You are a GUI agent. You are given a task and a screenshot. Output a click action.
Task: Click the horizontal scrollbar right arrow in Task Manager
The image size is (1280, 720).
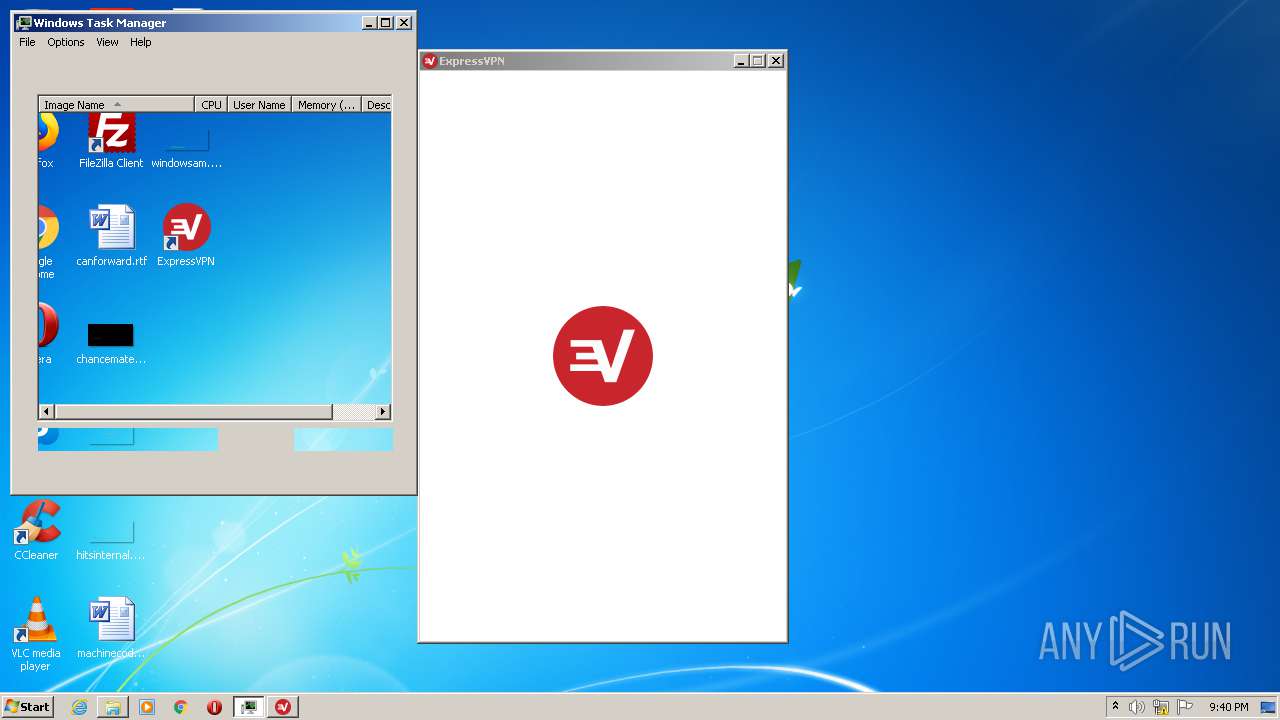pos(382,411)
